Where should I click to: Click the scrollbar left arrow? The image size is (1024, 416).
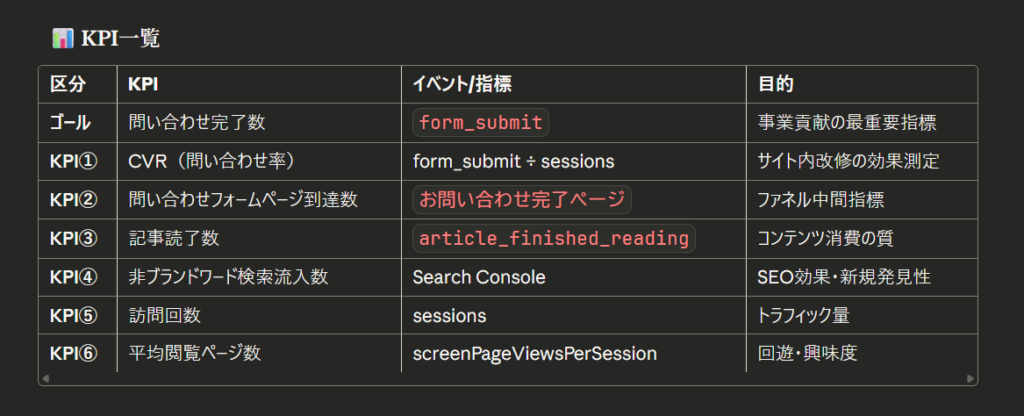point(44,379)
